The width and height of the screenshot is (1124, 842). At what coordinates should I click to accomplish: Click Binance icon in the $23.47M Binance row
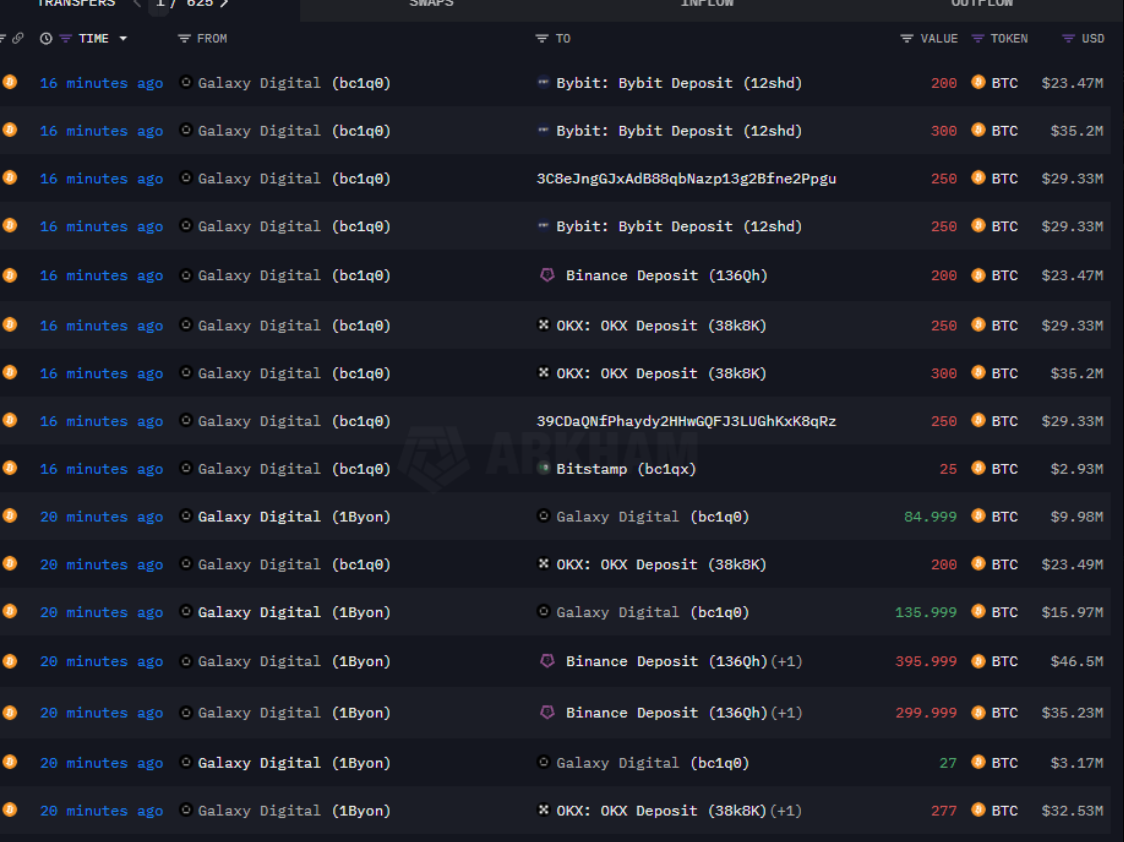point(547,275)
